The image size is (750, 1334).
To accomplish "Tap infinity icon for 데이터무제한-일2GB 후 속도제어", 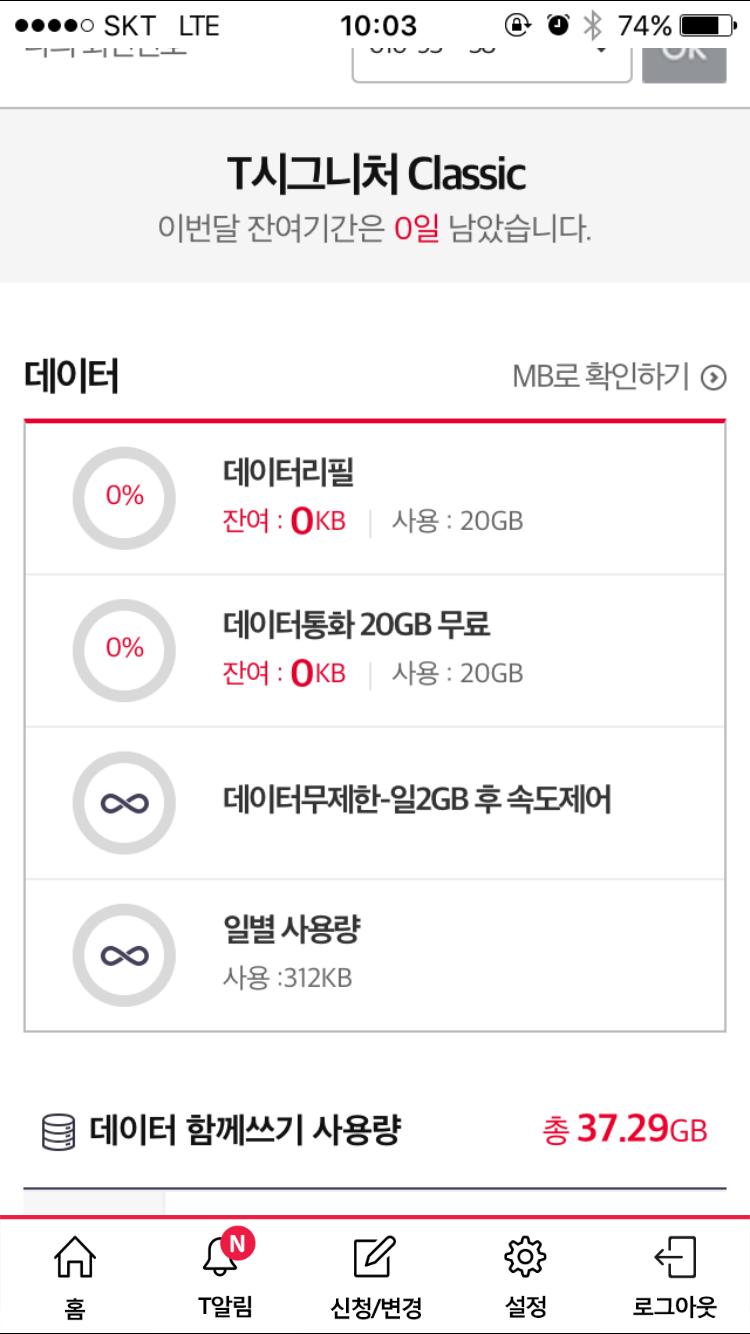I will [x=124, y=802].
